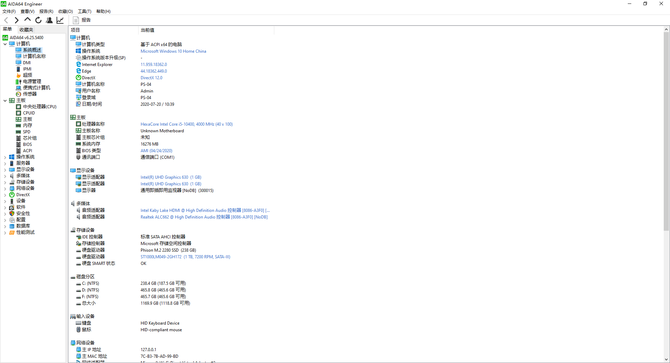The height and width of the screenshot is (363, 670).
Task: Click the SPD icon in tree
Action: 18,132
